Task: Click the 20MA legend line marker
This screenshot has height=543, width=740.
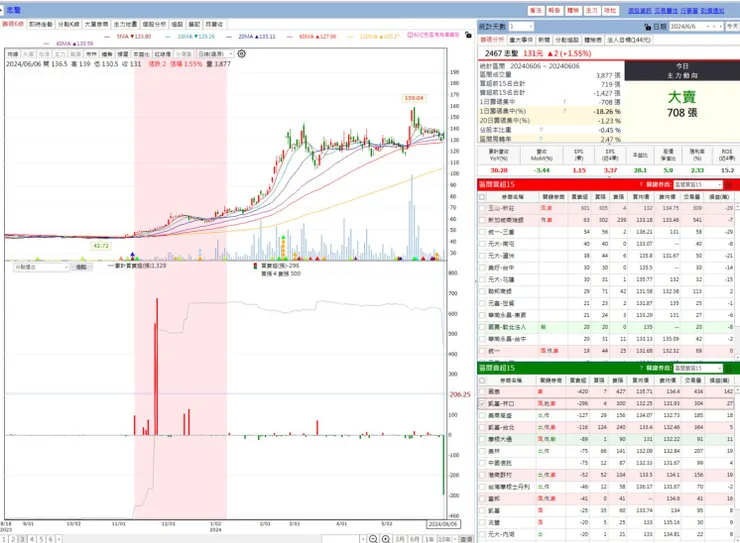Action: (x=229, y=36)
